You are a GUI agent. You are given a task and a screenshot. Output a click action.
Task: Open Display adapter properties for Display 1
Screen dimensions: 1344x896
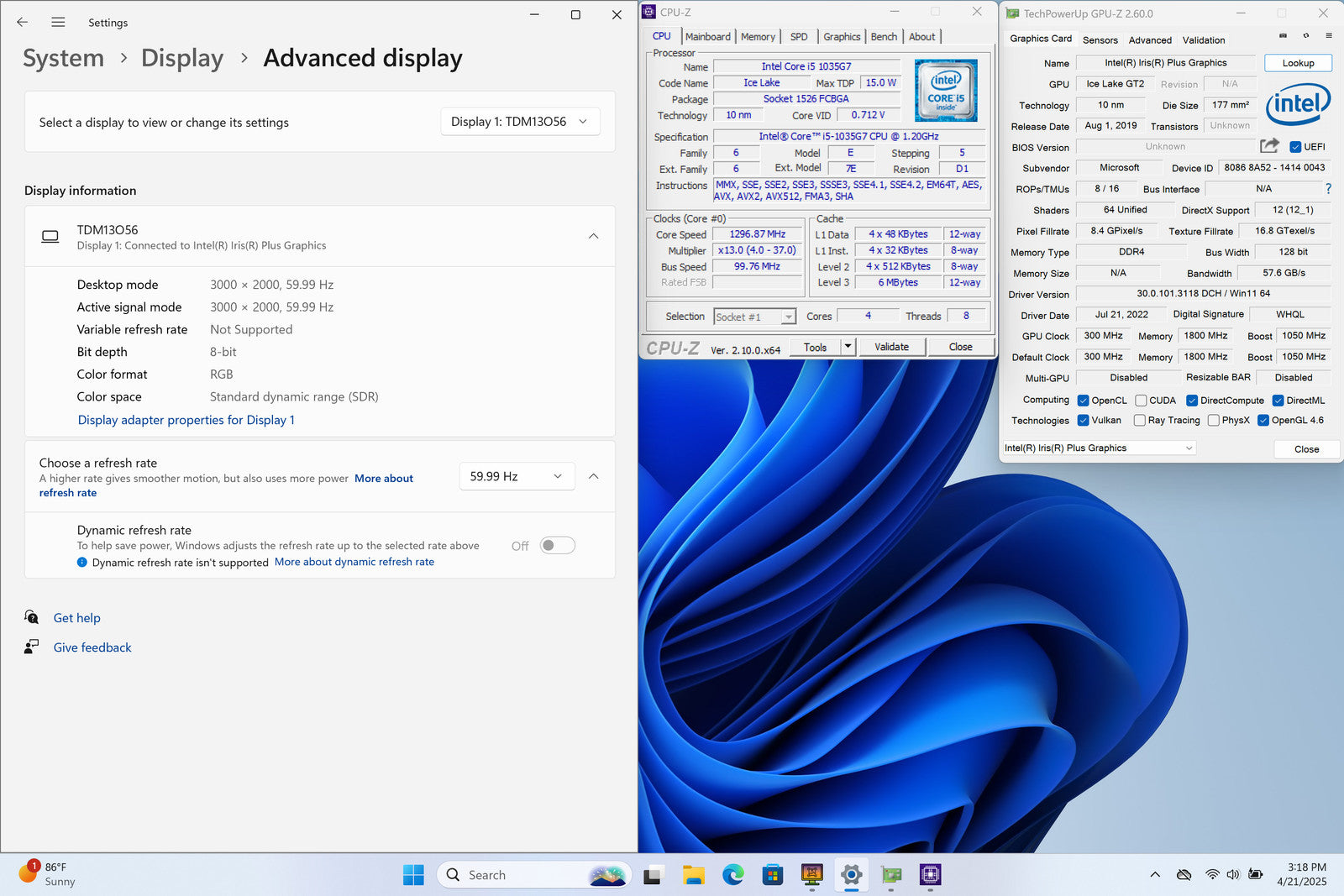point(186,420)
